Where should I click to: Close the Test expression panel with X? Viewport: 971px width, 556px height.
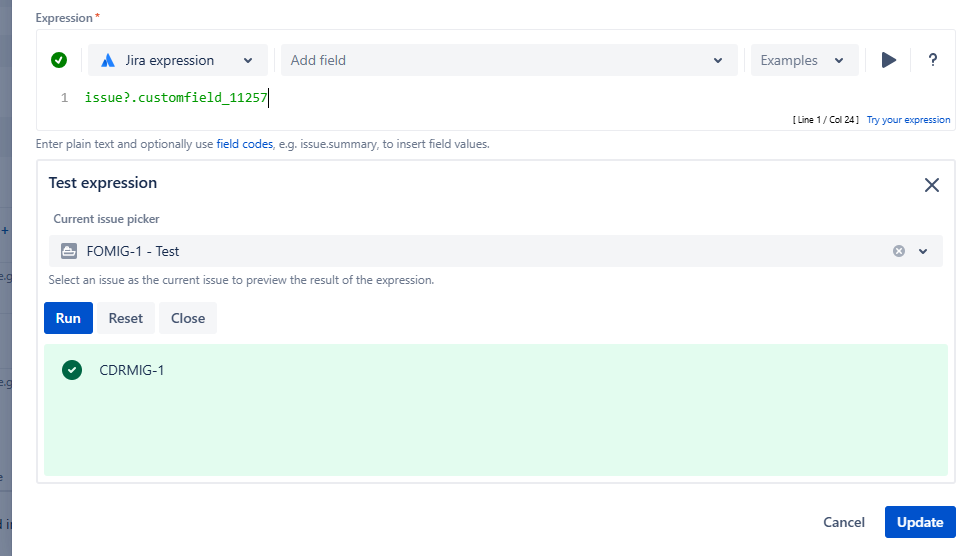click(x=931, y=185)
